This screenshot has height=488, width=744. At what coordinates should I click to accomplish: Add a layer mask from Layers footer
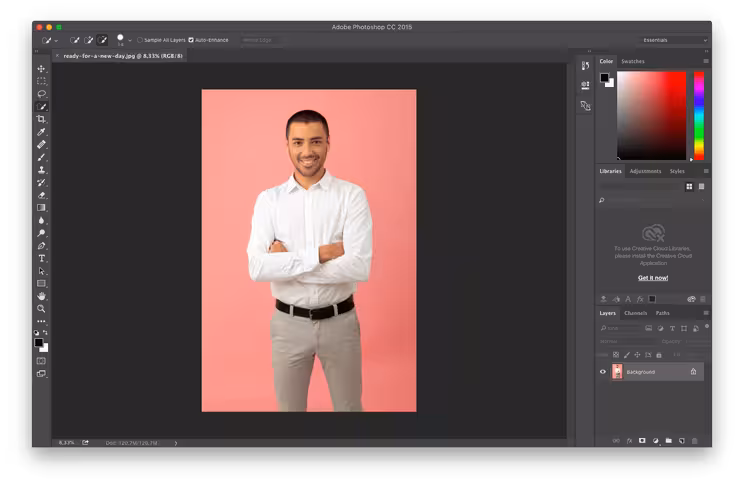click(642, 441)
